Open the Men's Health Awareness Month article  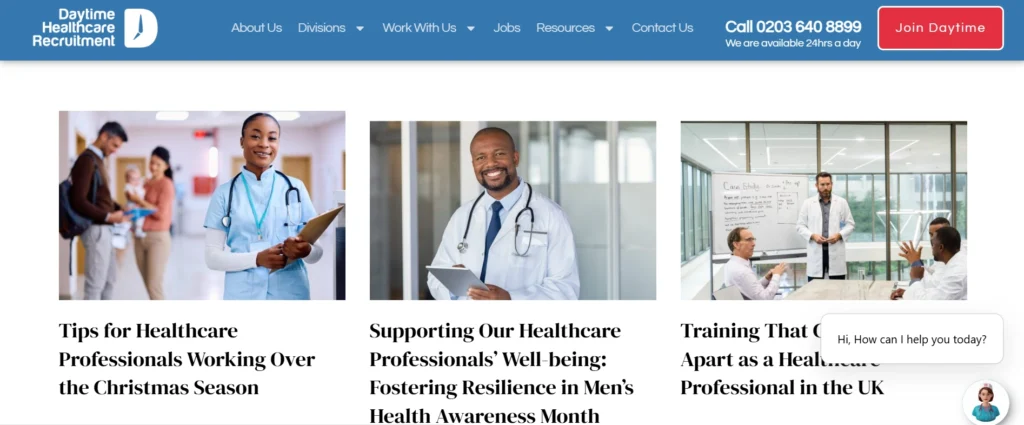click(x=502, y=373)
